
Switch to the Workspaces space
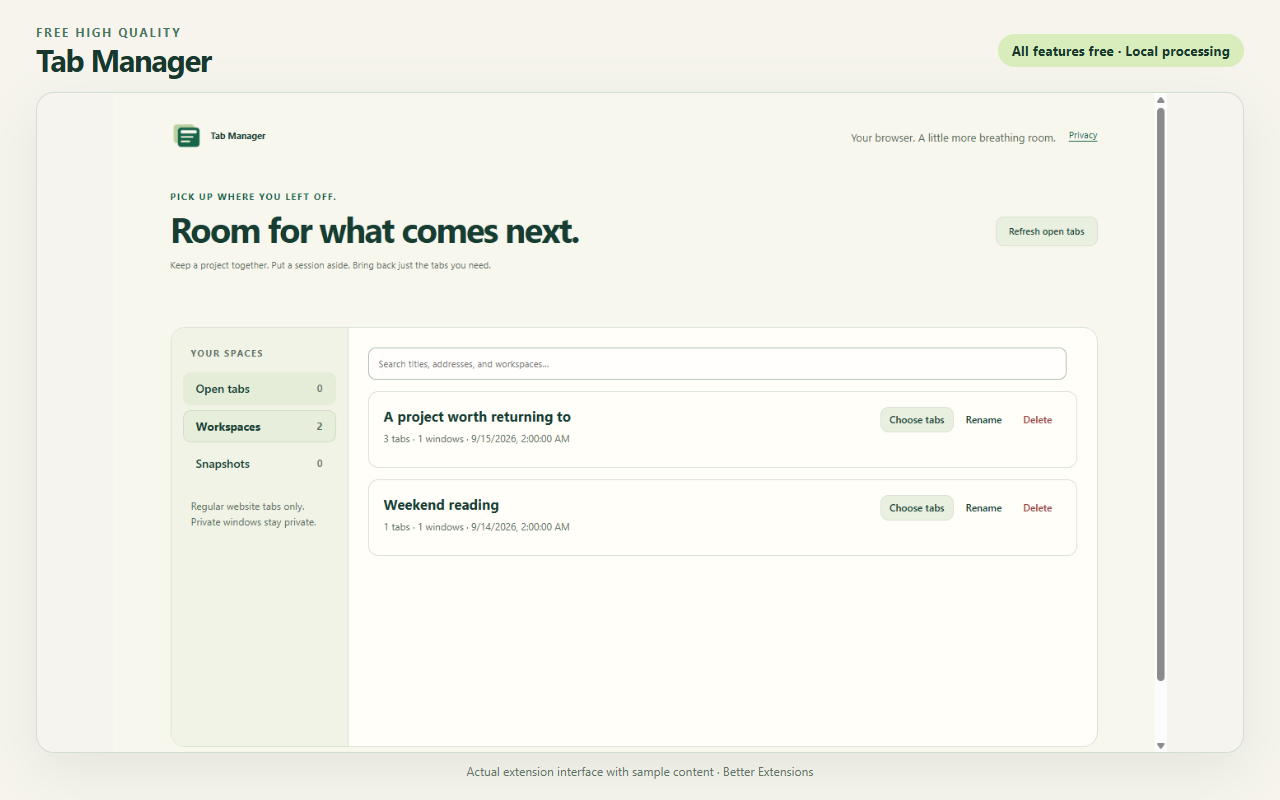(259, 427)
